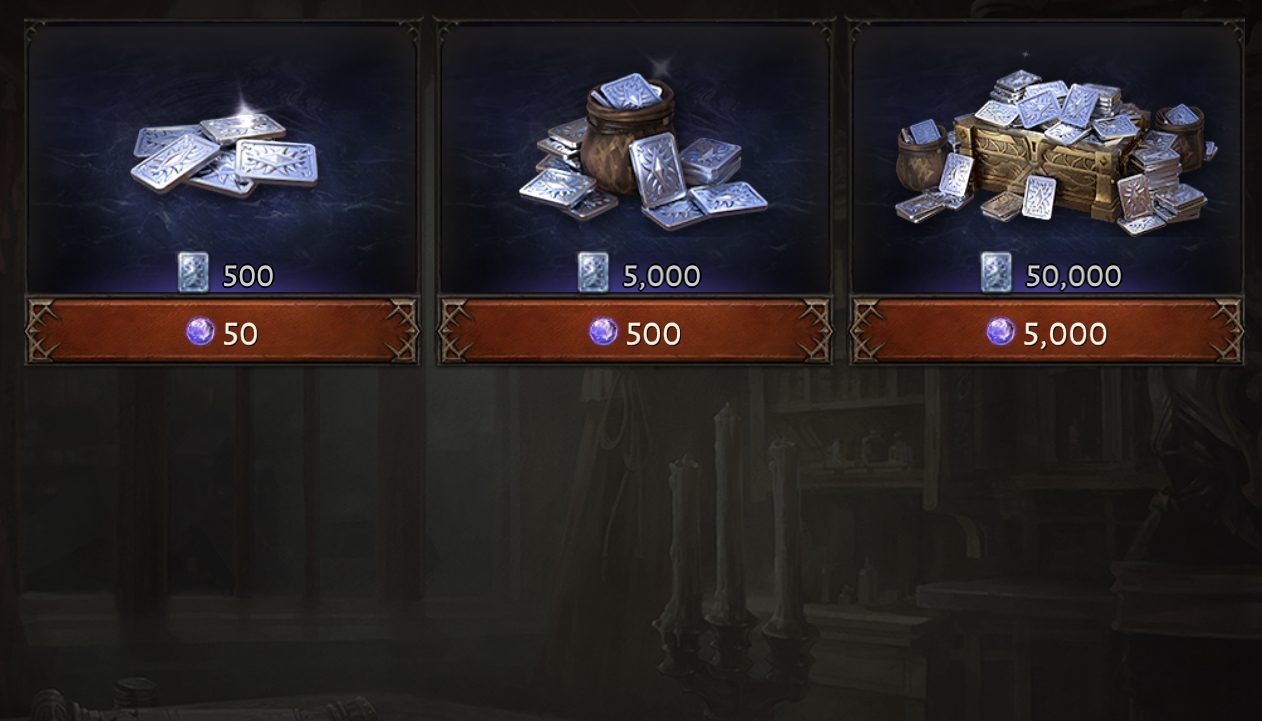Click the purple orb icon on the 5,000 price button

[x=1001, y=331]
